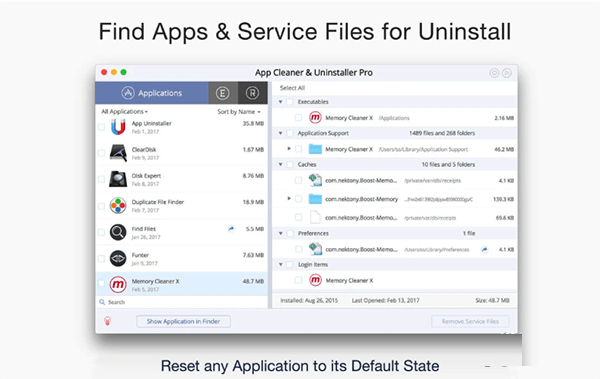Click Memory Cleaner X icon under Executables
Viewport: 600px width, 379px height.
[315, 118]
